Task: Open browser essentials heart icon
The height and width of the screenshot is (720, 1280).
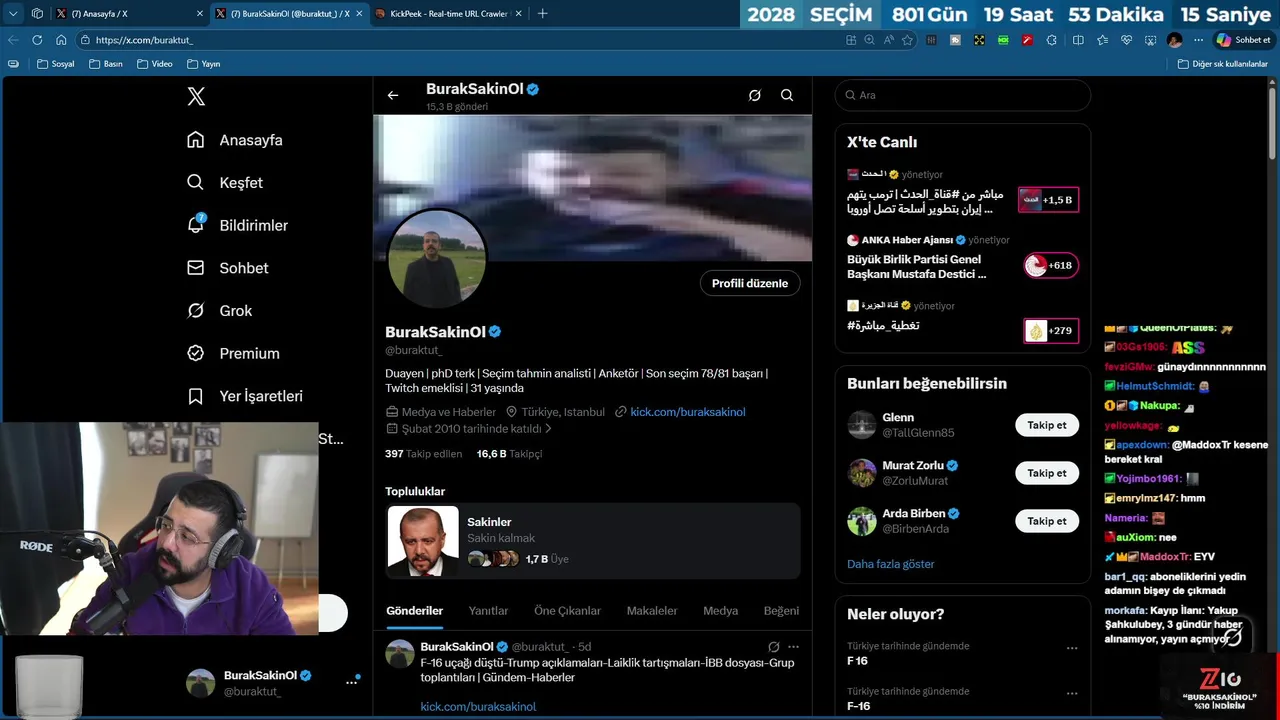Action: [x=1126, y=40]
